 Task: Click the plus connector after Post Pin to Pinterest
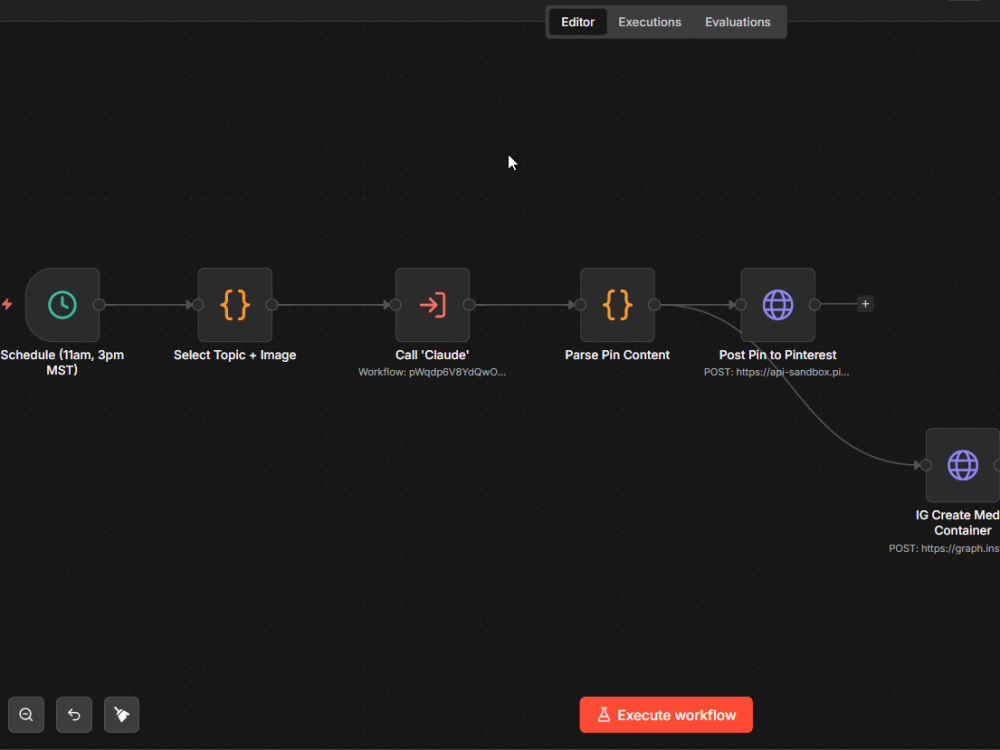click(x=865, y=304)
